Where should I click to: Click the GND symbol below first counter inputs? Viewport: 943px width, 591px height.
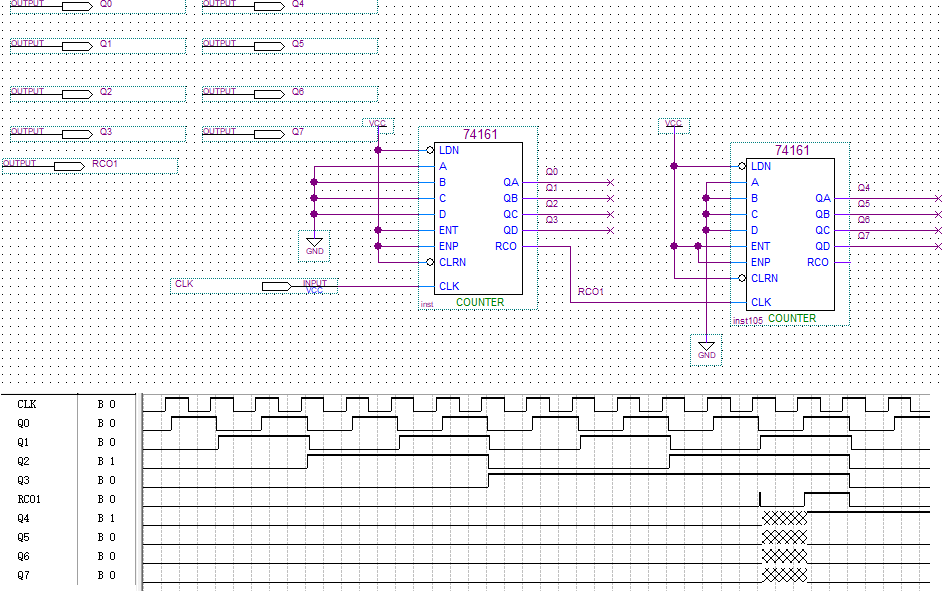pyautogui.click(x=315, y=247)
